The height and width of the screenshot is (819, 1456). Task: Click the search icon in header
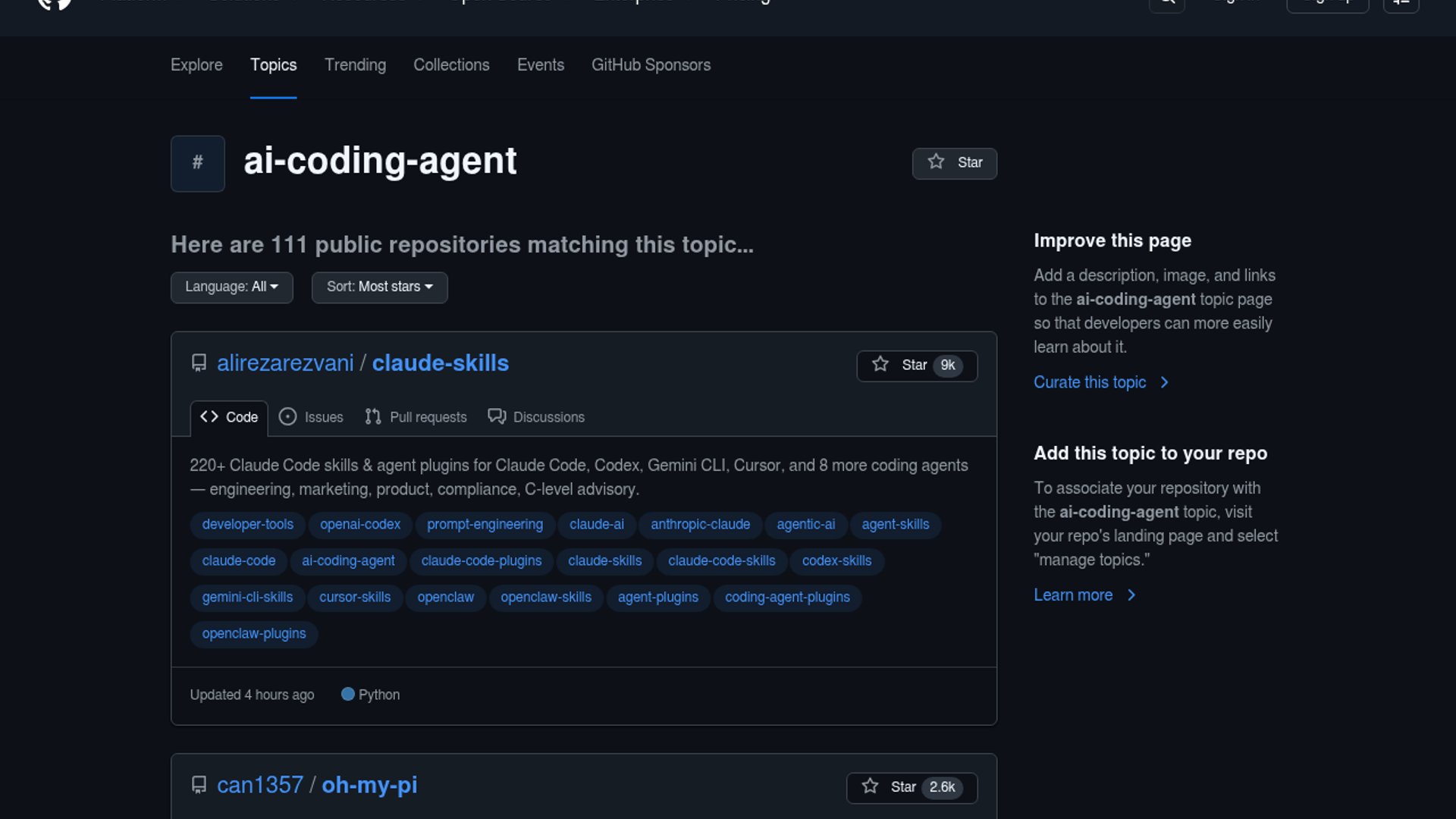tap(1167, 2)
